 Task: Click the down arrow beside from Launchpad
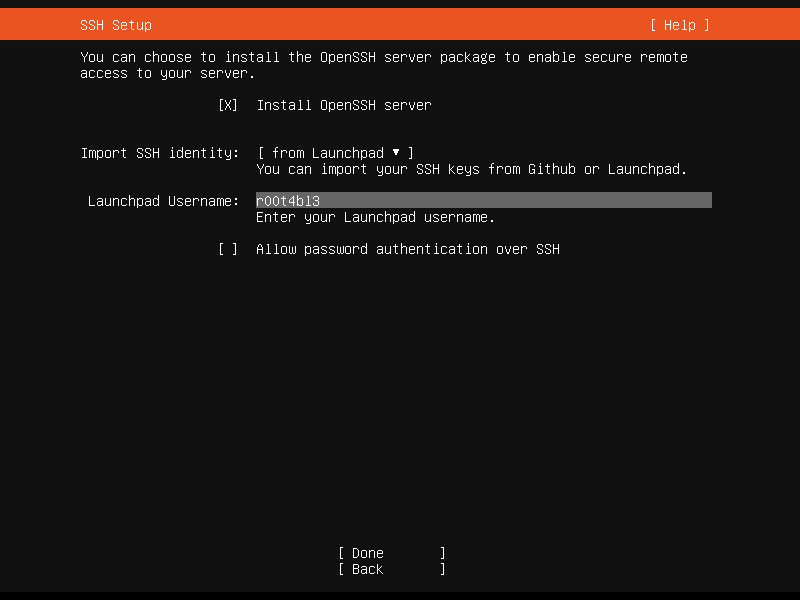coord(396,153)
